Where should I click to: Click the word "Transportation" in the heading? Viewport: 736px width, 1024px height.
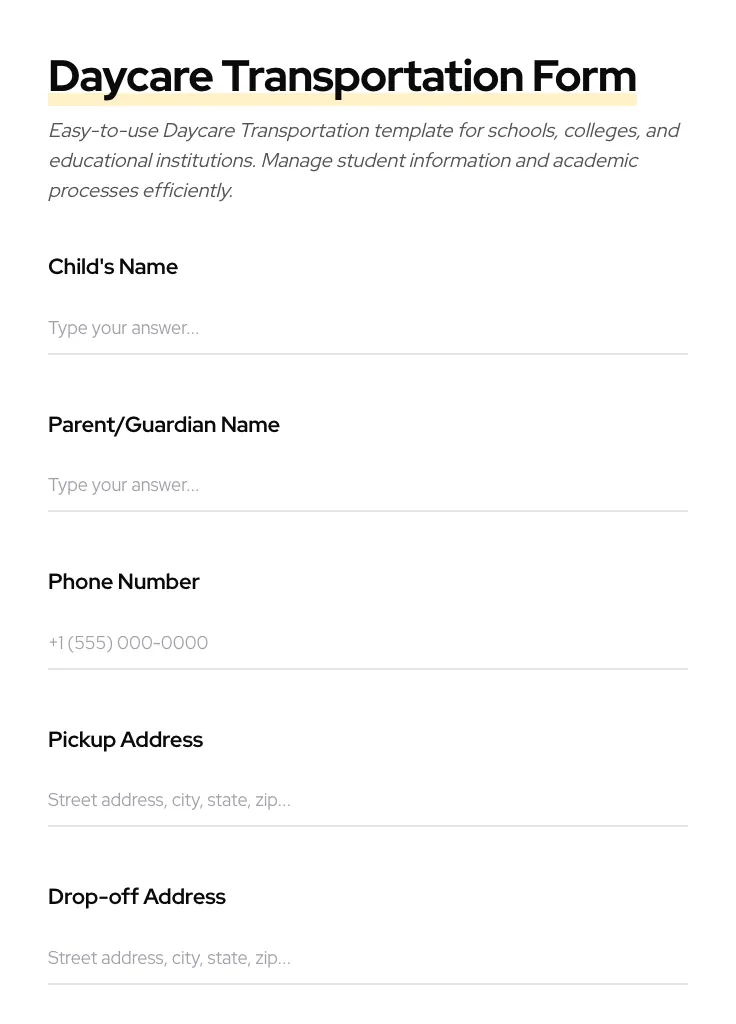[371, 77]
